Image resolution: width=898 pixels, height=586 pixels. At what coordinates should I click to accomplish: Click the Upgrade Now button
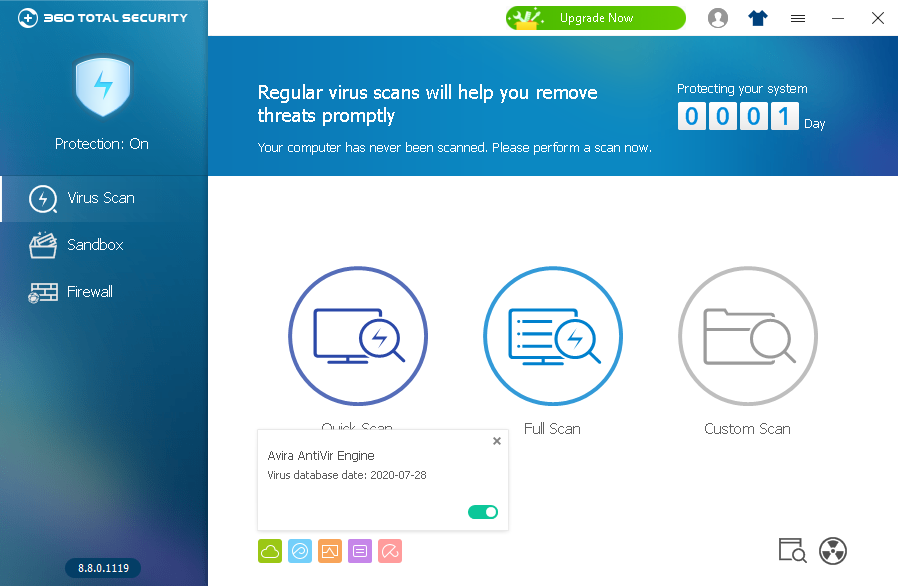[x=596, y=18]
